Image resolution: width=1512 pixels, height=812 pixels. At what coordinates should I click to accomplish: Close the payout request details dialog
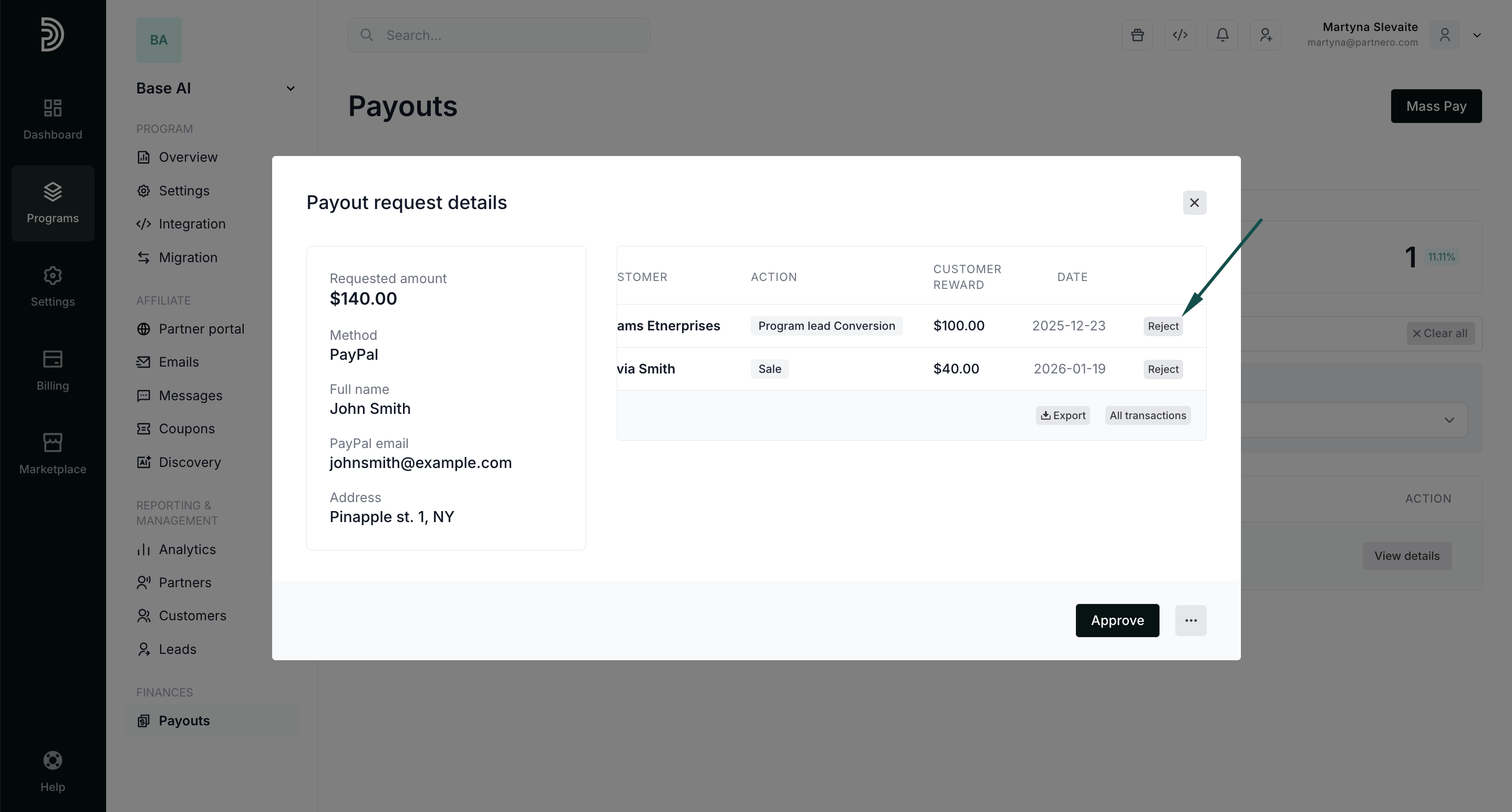(x=1194, y=202)
